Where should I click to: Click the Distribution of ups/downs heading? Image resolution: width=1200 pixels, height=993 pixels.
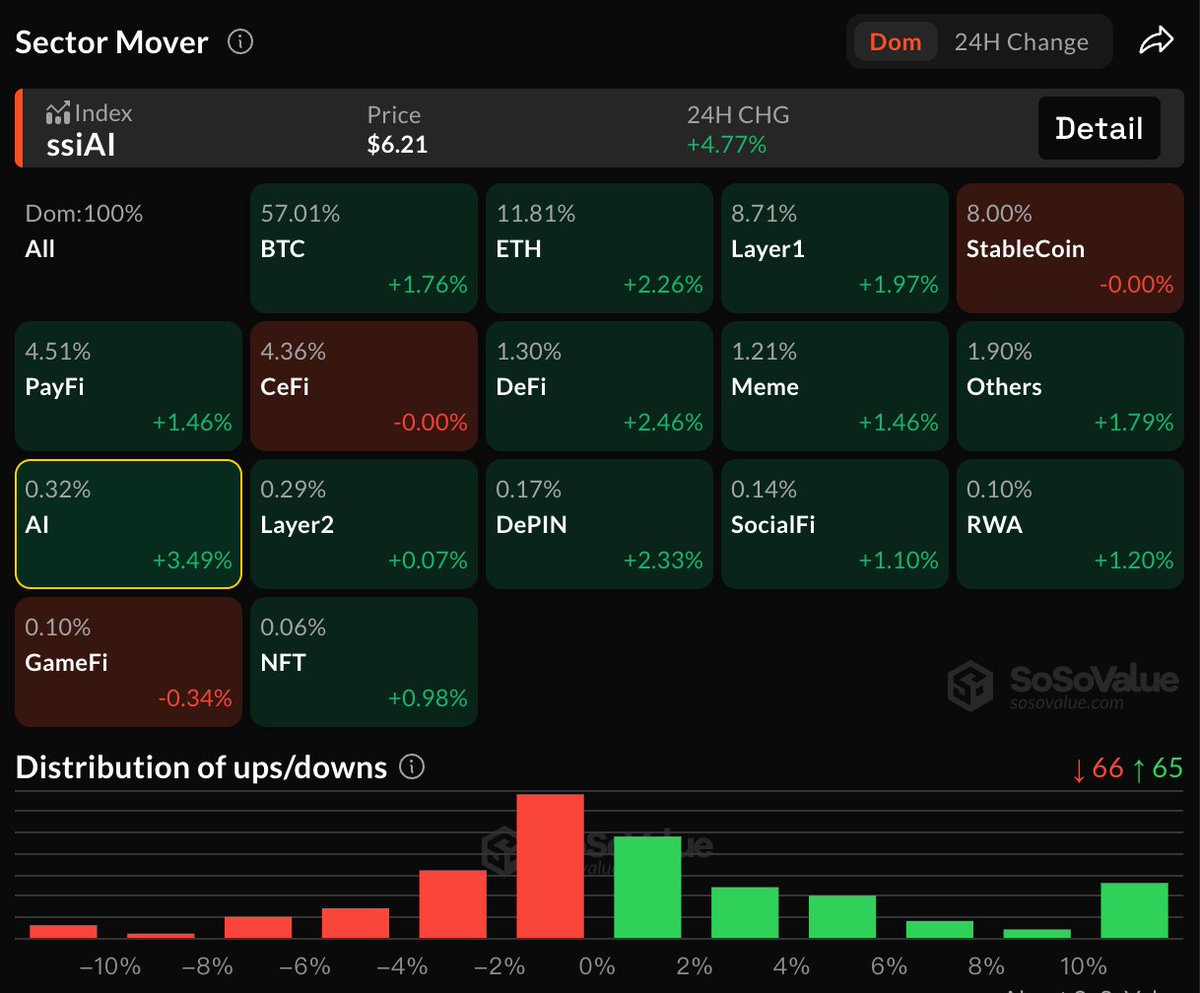pos(201,767)
